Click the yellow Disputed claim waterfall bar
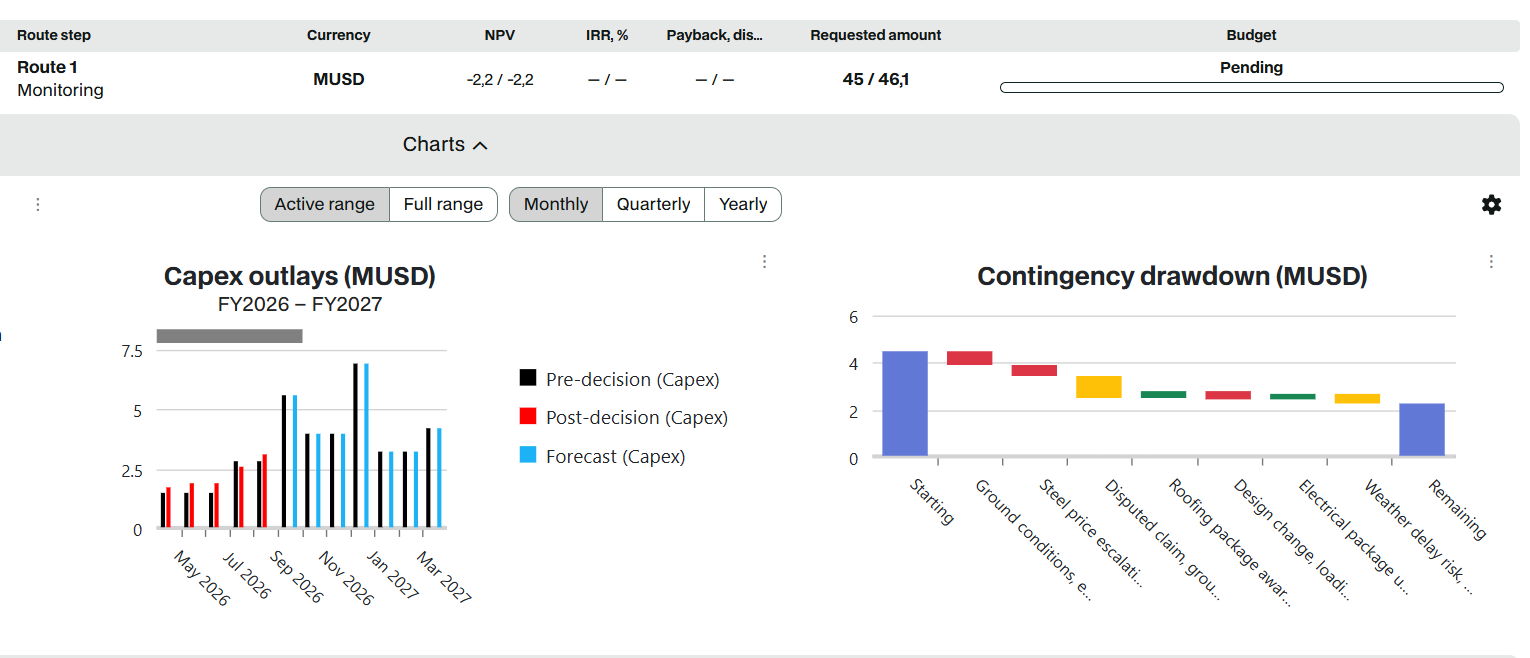The image size is (1530, 658). pyautogui.click(x=1098, y=387)
